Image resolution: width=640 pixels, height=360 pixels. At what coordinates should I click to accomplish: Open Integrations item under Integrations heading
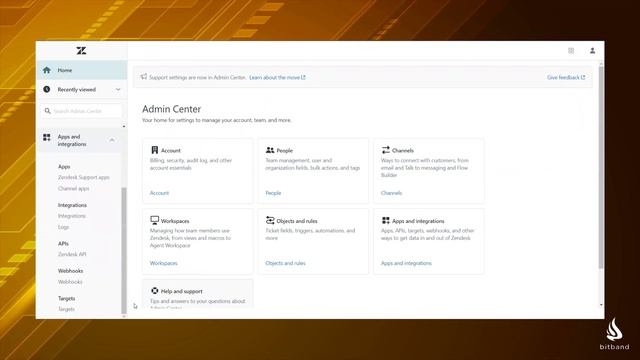[x=72, y=216]
